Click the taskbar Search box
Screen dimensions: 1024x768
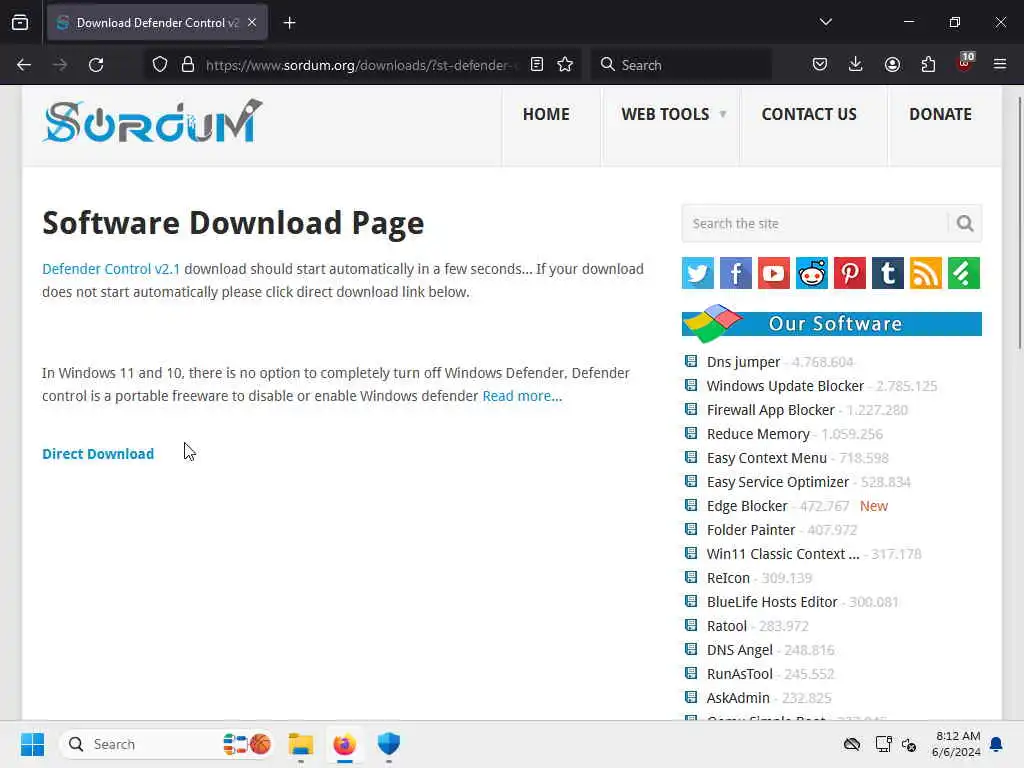[166, 744]
